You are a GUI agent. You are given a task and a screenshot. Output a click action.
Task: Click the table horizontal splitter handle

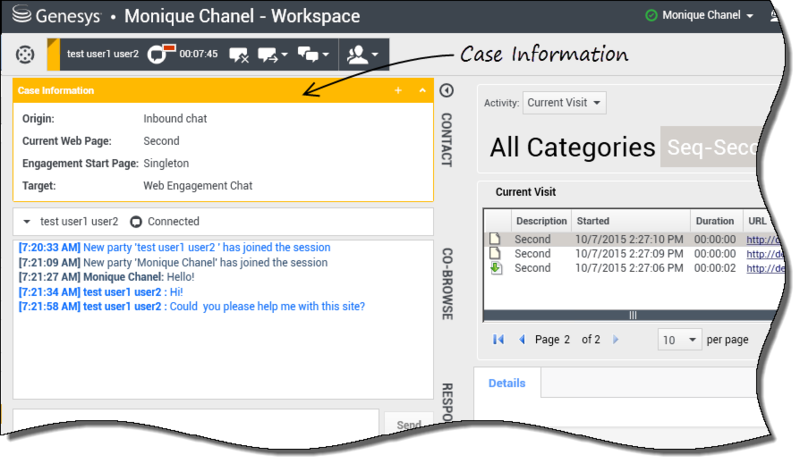tap(633, 315)
